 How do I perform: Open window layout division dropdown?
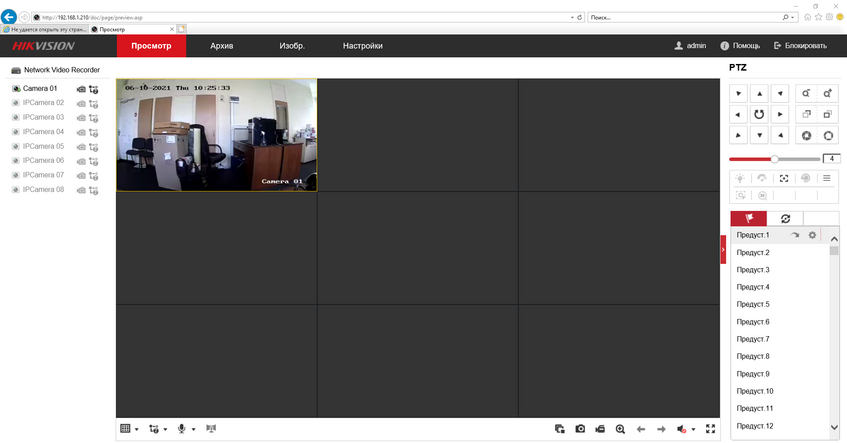(129, 429)
